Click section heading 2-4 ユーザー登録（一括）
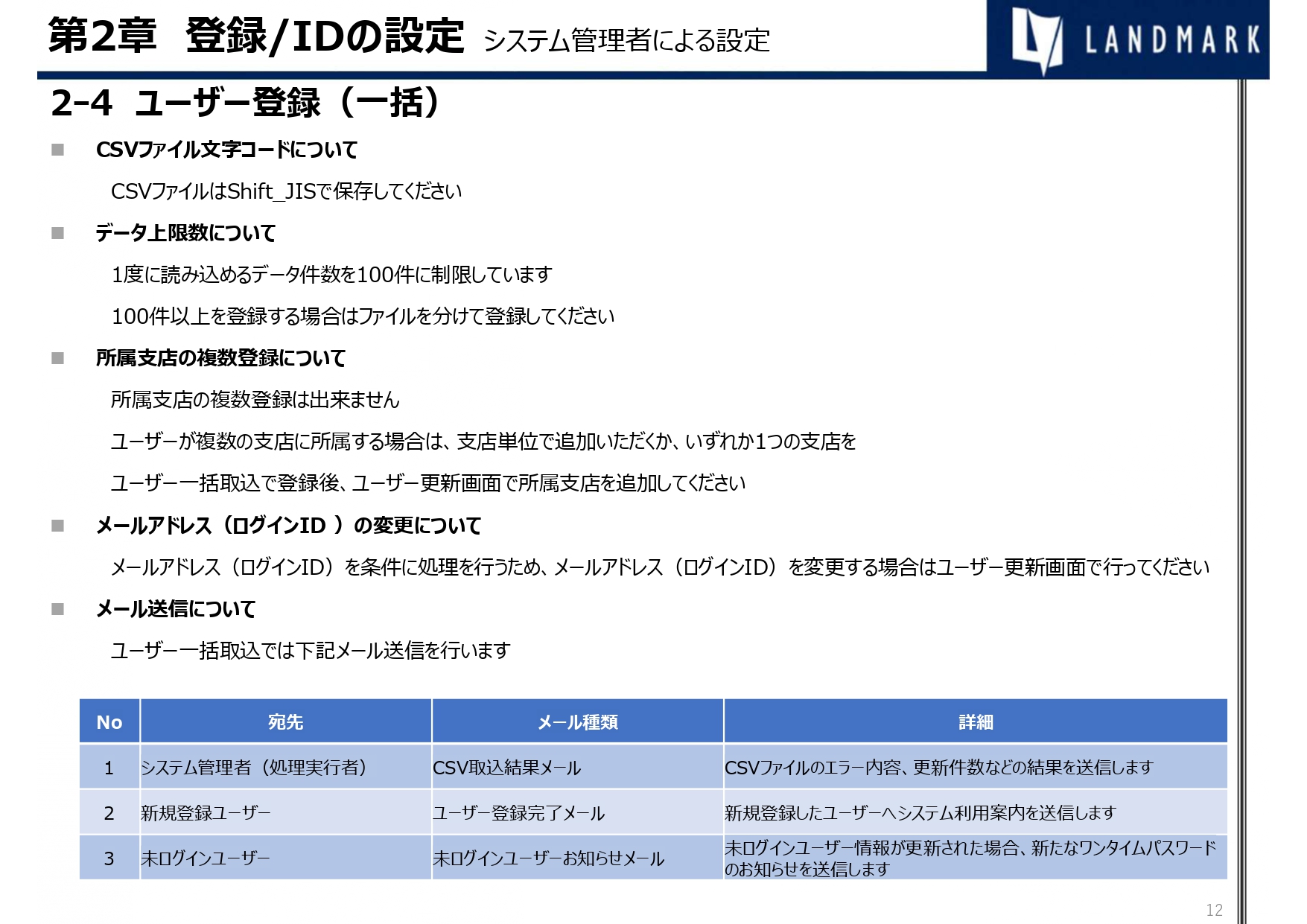 click(x=246, y=103)
